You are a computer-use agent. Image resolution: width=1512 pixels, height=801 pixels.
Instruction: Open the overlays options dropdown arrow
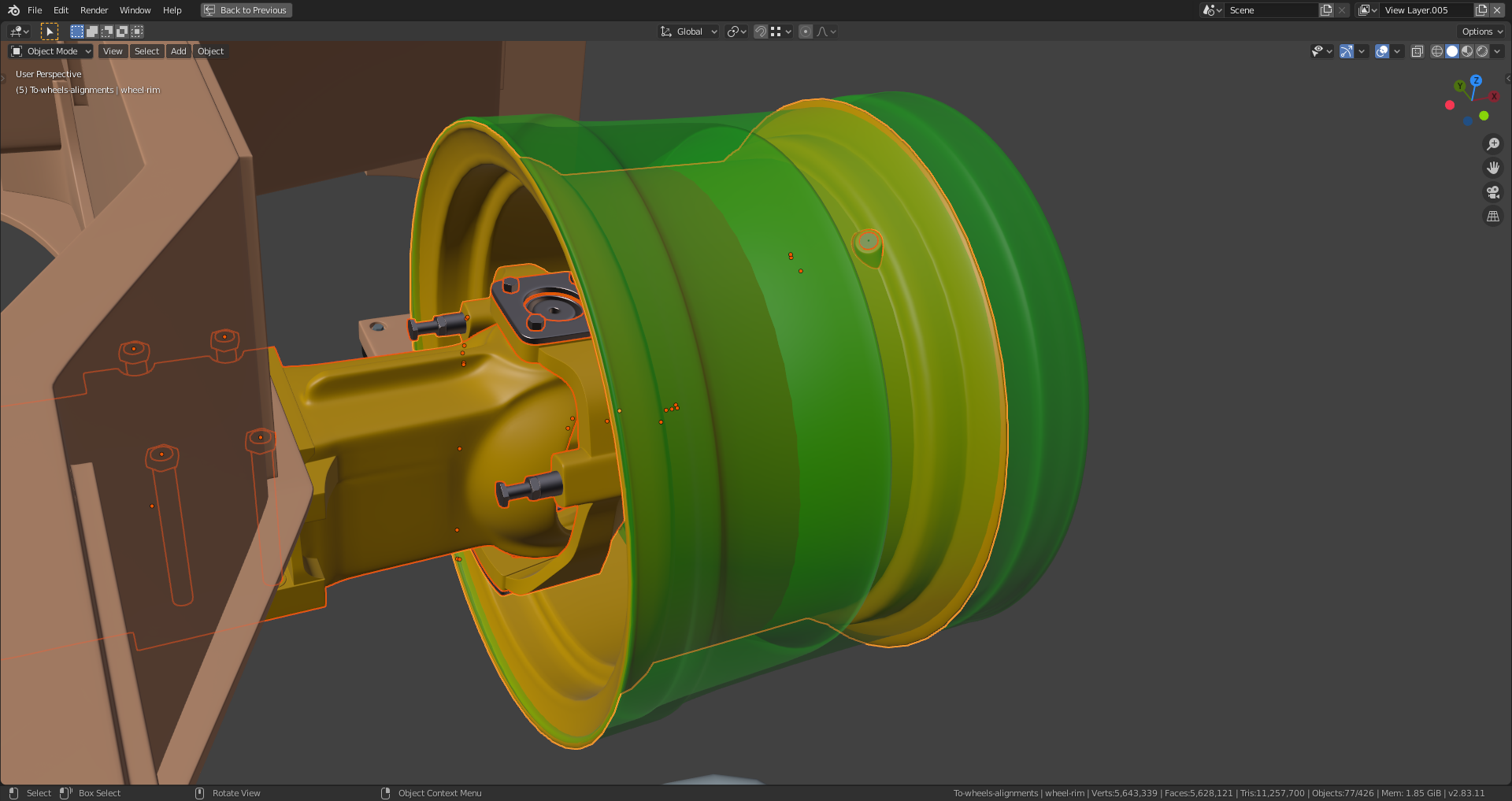point(1397,51)
